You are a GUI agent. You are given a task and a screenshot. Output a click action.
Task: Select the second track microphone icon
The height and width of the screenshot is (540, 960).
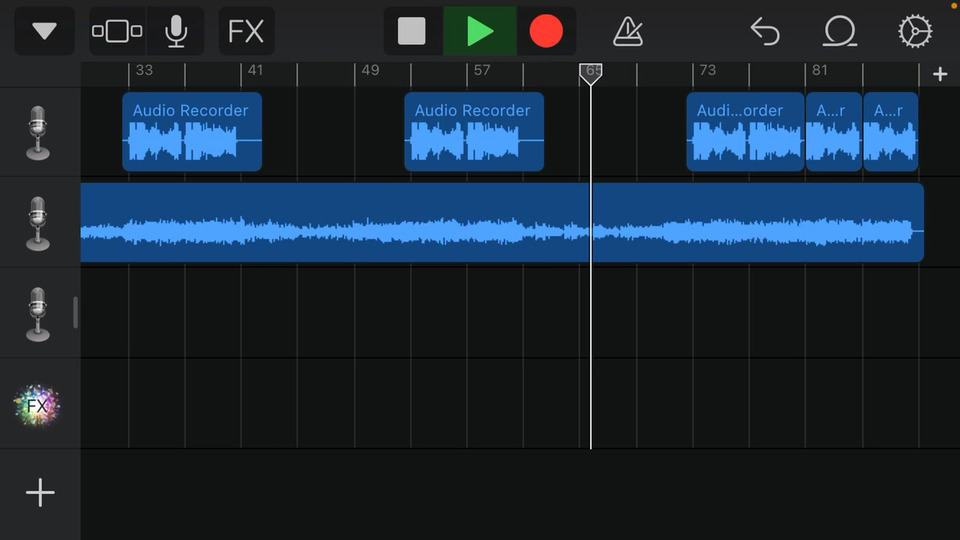pyautogui.click(x=38, y=223)
